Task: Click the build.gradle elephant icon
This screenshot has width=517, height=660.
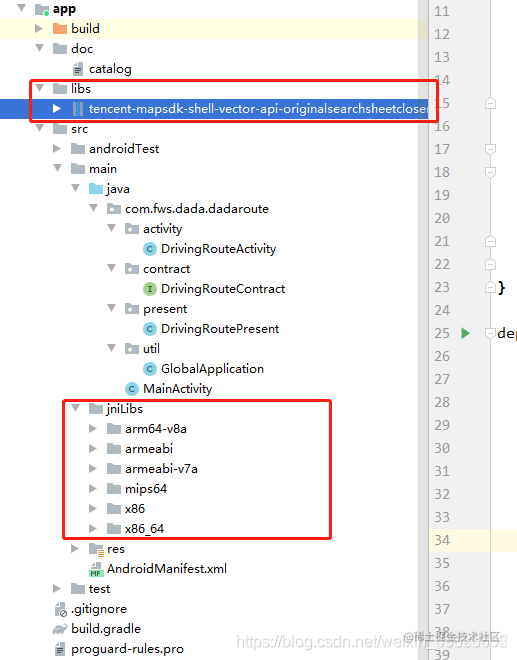Action: (x=60, y=629)
